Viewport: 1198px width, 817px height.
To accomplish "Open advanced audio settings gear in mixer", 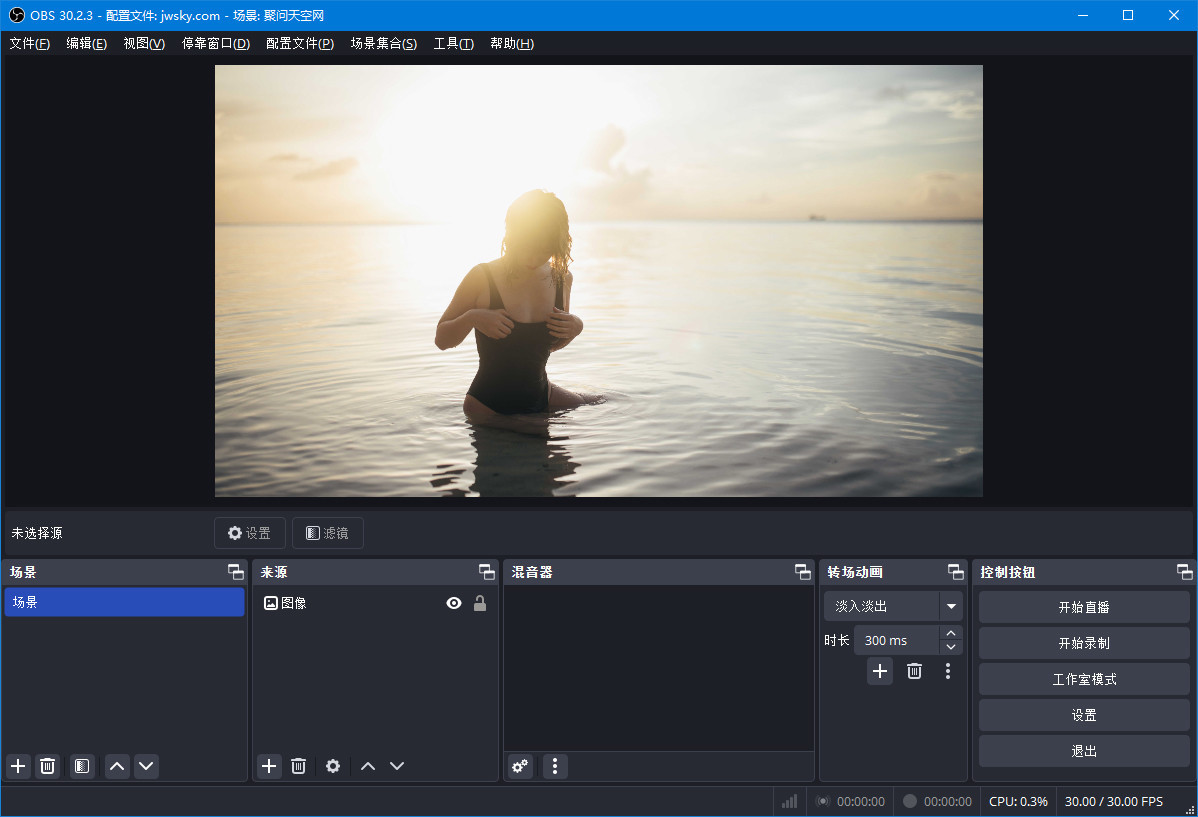I will point(519,766).
